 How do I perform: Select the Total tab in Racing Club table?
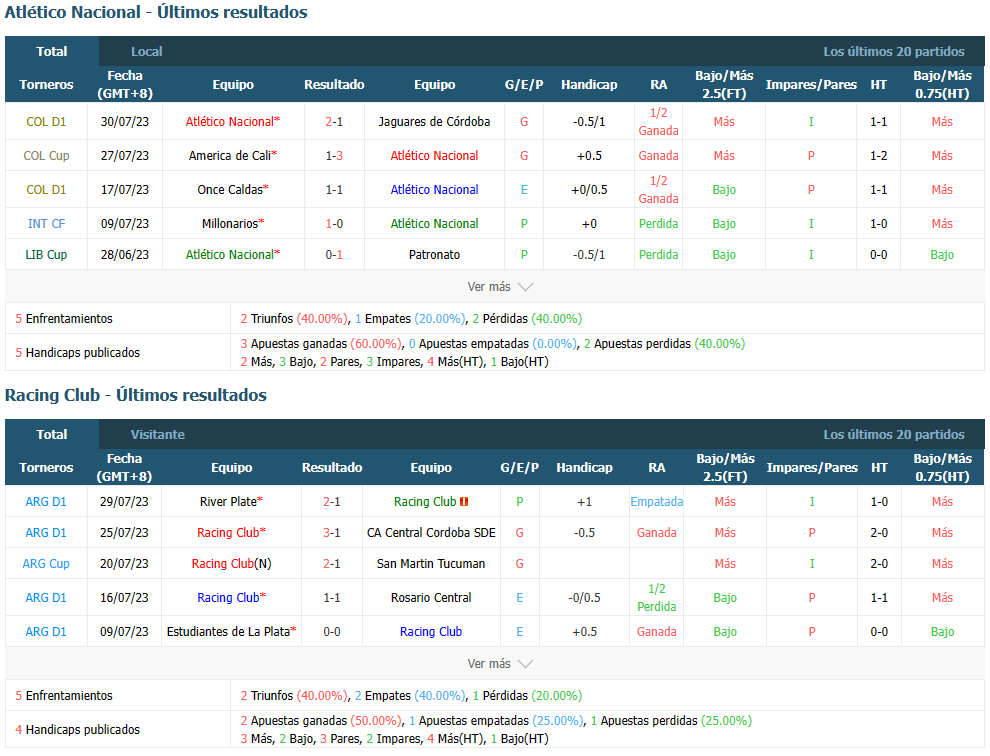pyautogui.click(x=52, y=435)
